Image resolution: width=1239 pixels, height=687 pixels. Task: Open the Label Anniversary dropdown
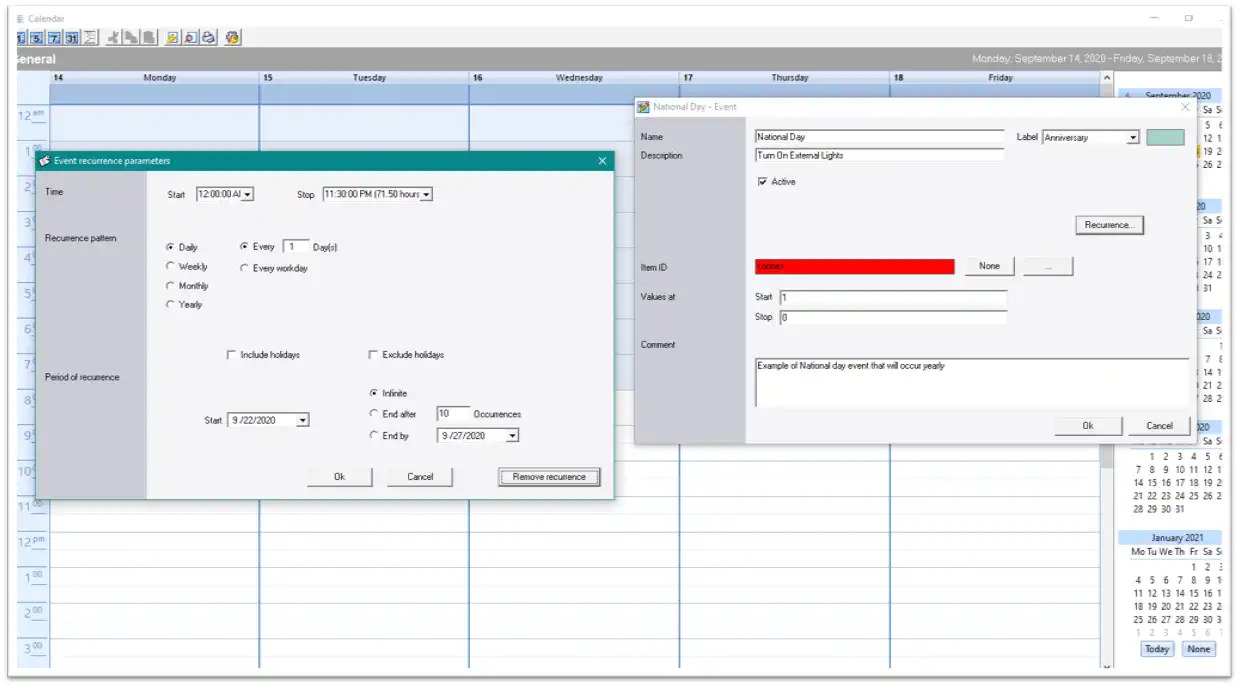pyautogui.click(x=1132, y=138)
